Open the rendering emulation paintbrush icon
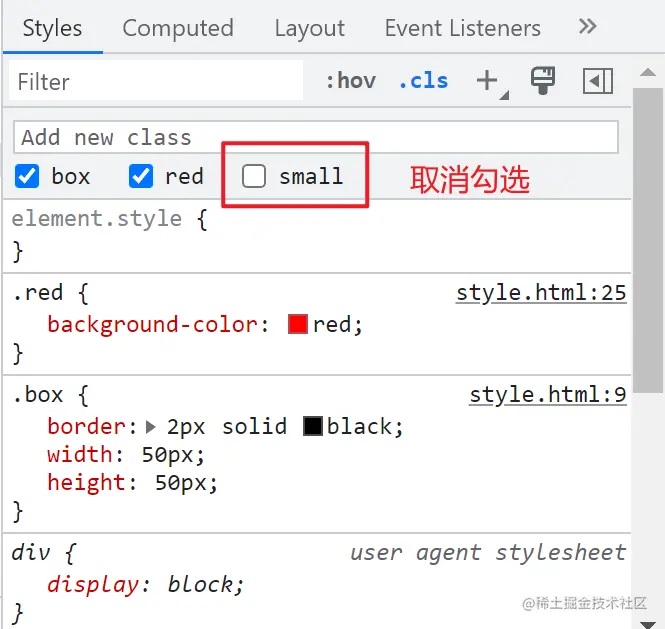Screen dimensions: 665x629 (543, 80)
